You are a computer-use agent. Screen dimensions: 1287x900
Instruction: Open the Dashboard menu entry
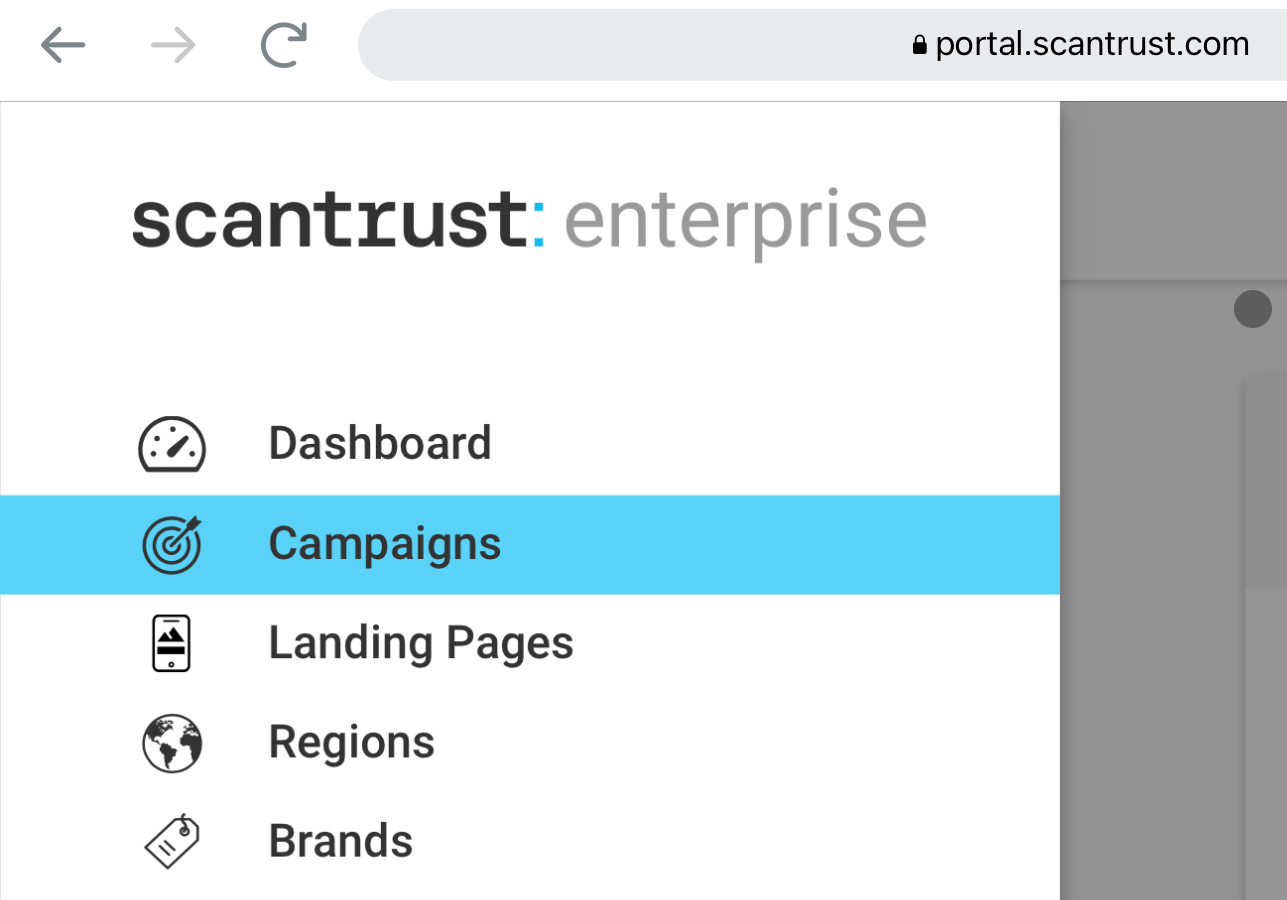379,443
